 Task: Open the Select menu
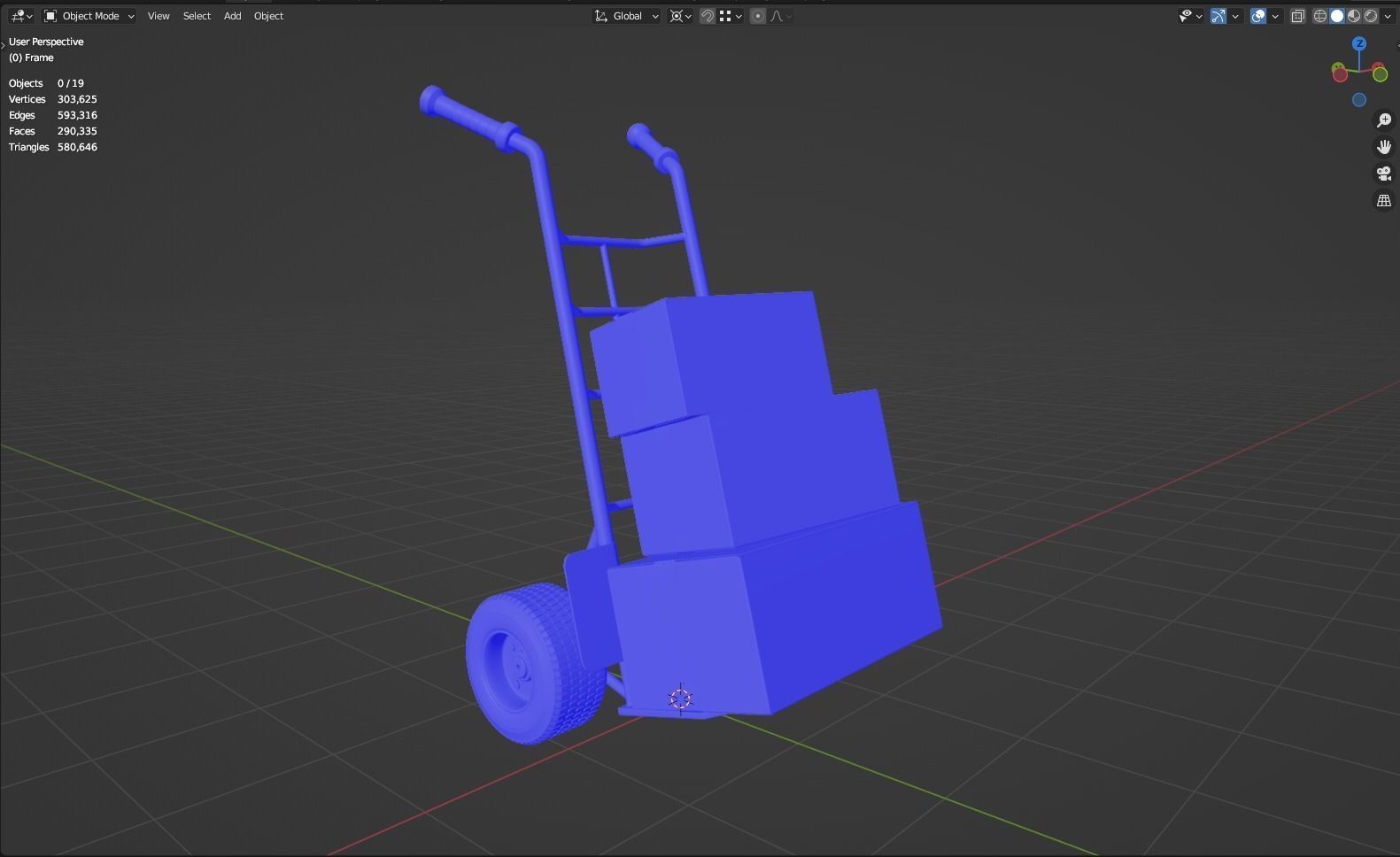197,16
